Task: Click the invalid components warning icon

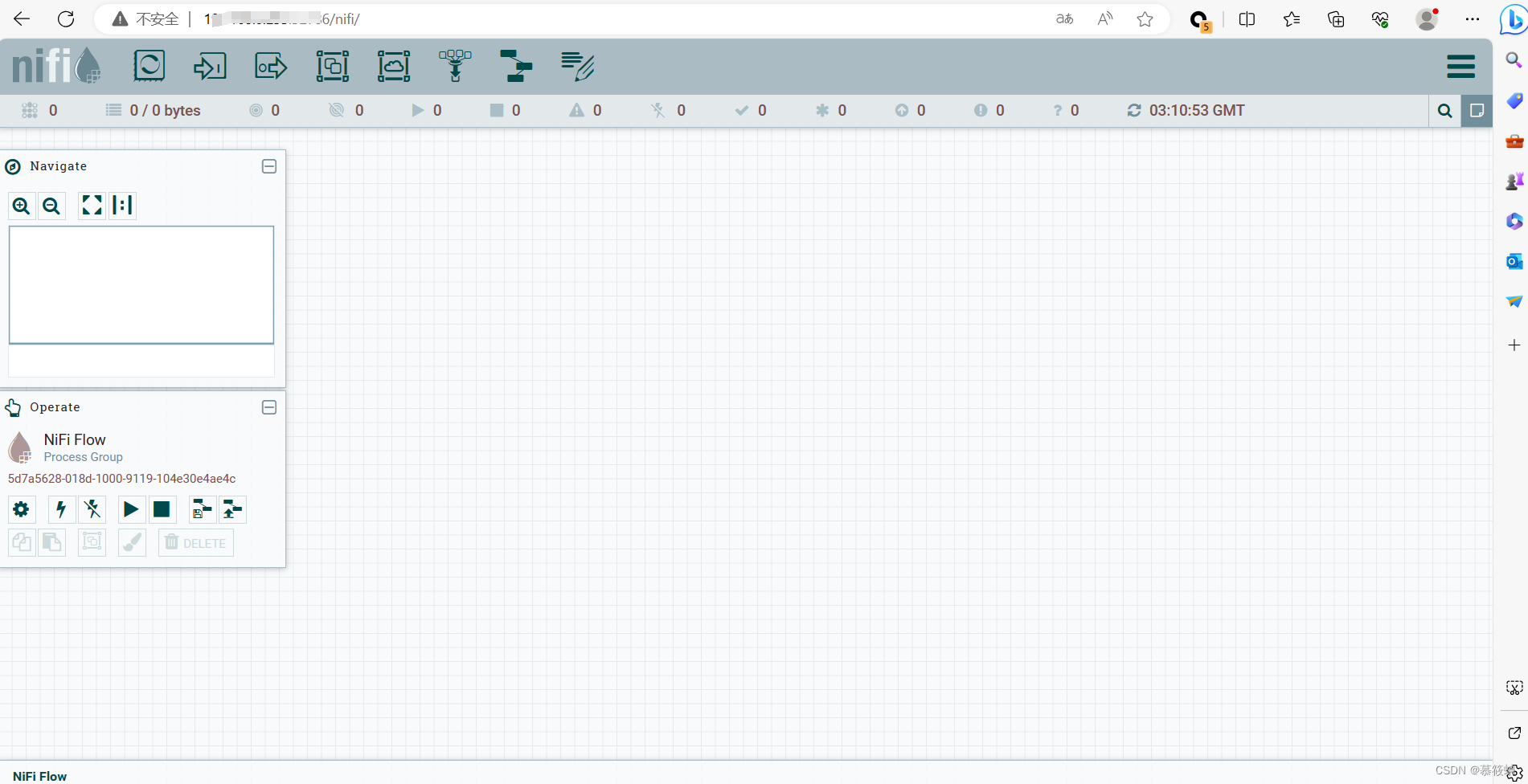Action: click(x=577, y=111)
